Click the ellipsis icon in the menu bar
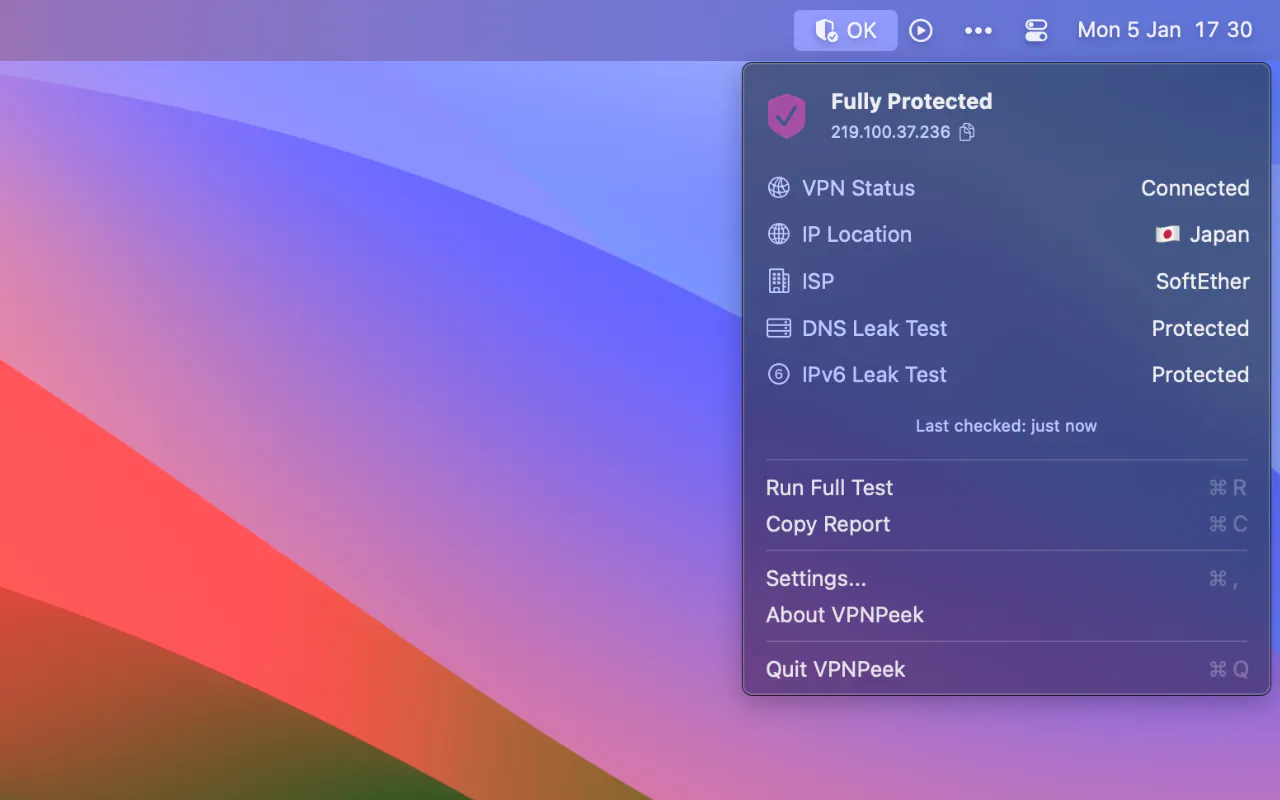The width and height of the screenshot is (1280, 800). pos(978,30)
